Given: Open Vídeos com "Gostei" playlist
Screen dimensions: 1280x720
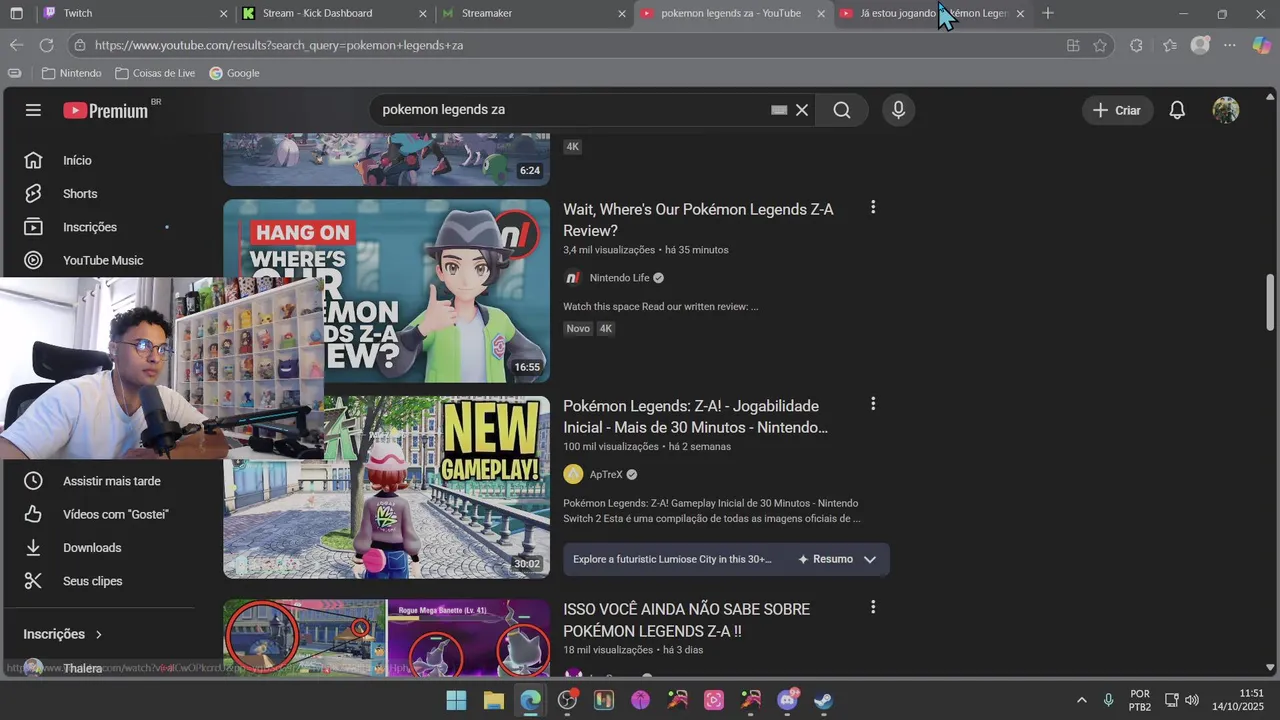Looking at the screenshot, I should coord(116,514).
